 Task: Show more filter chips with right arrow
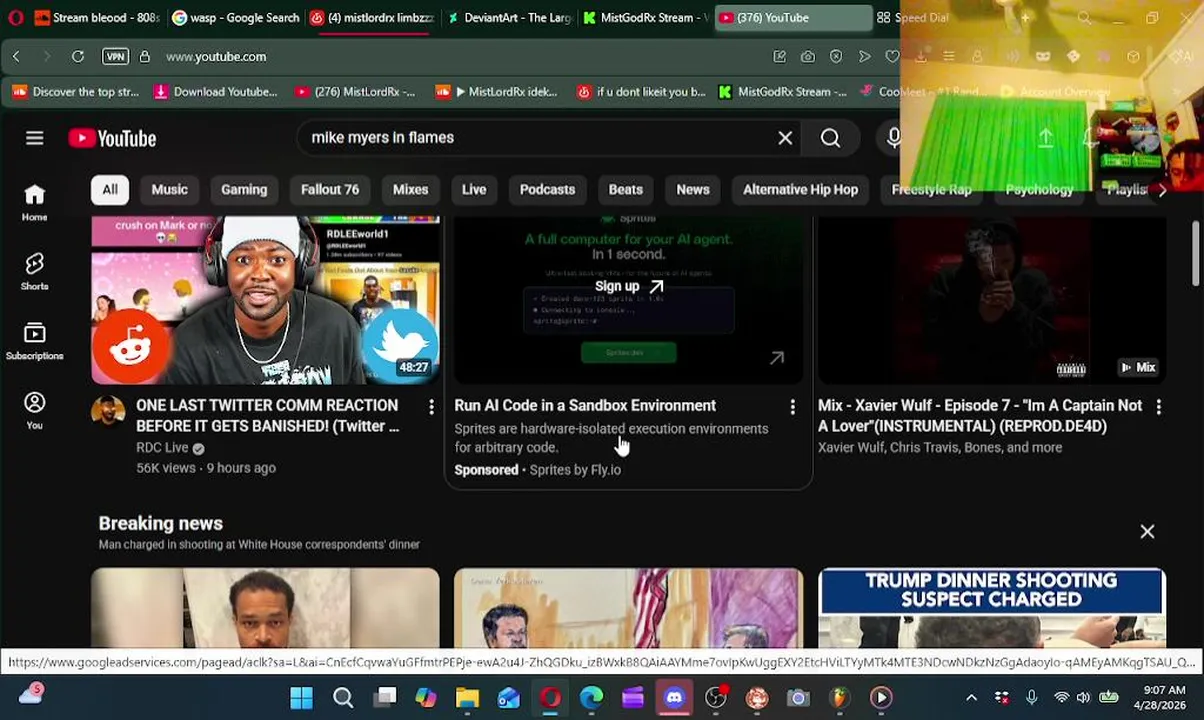[x=1161, y=189]
